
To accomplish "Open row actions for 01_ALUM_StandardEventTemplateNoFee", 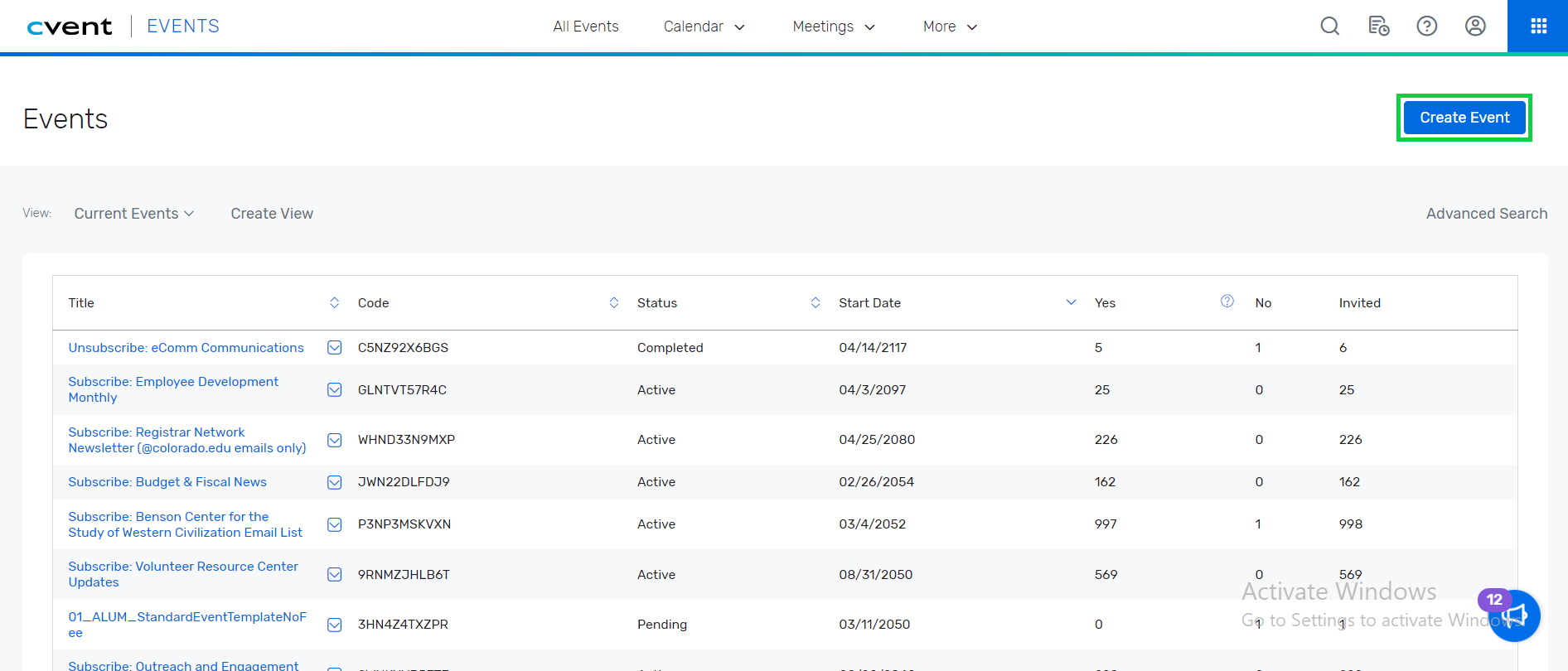I will [335, 625].
